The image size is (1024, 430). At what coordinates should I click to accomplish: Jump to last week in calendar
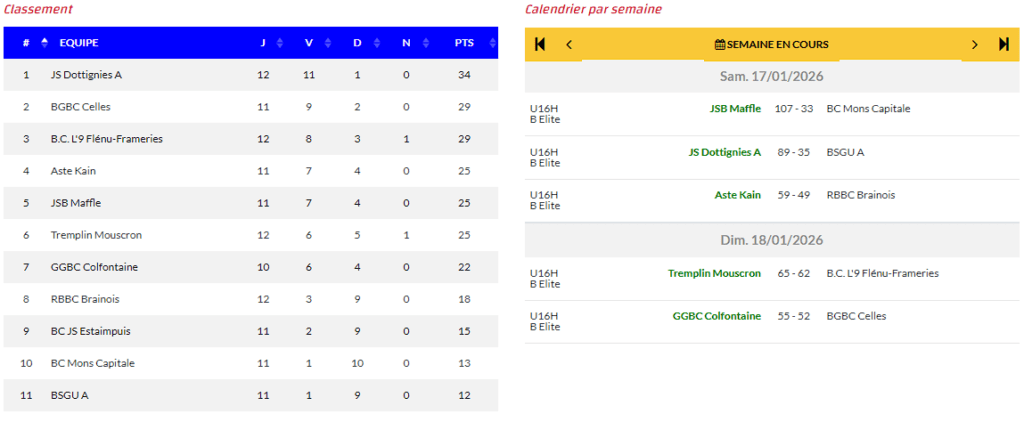coord(1004,44)
